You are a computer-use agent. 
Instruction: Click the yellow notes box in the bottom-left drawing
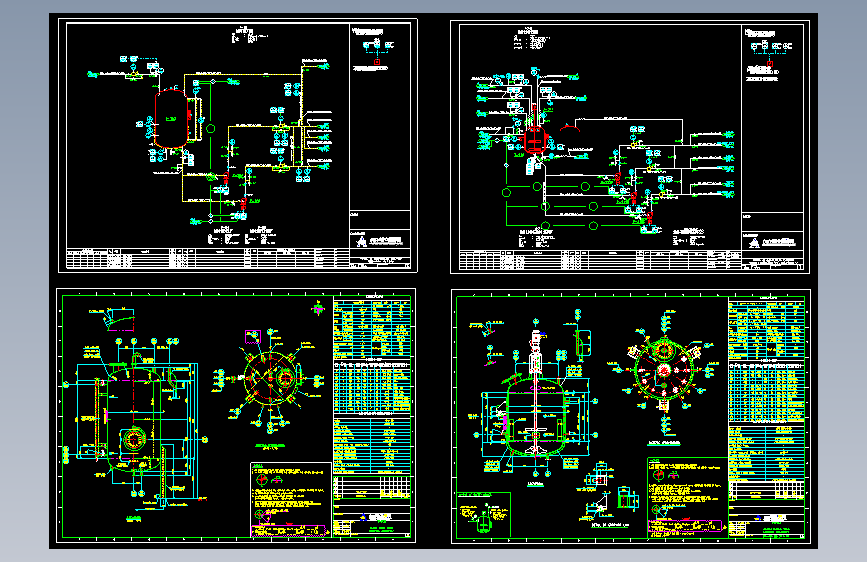(291, 499)
